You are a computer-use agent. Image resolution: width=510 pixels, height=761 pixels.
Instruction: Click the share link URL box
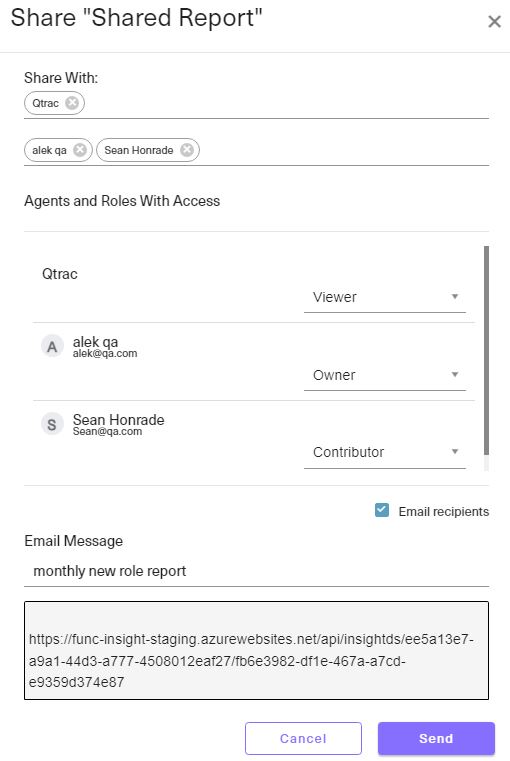(x=256, y=650)
